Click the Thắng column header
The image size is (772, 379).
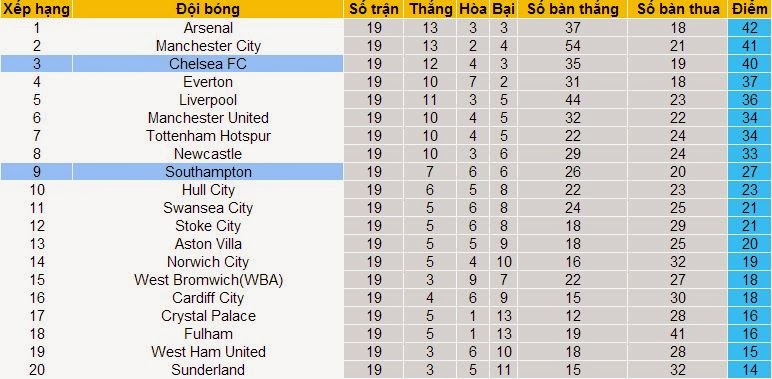[430, 9]
